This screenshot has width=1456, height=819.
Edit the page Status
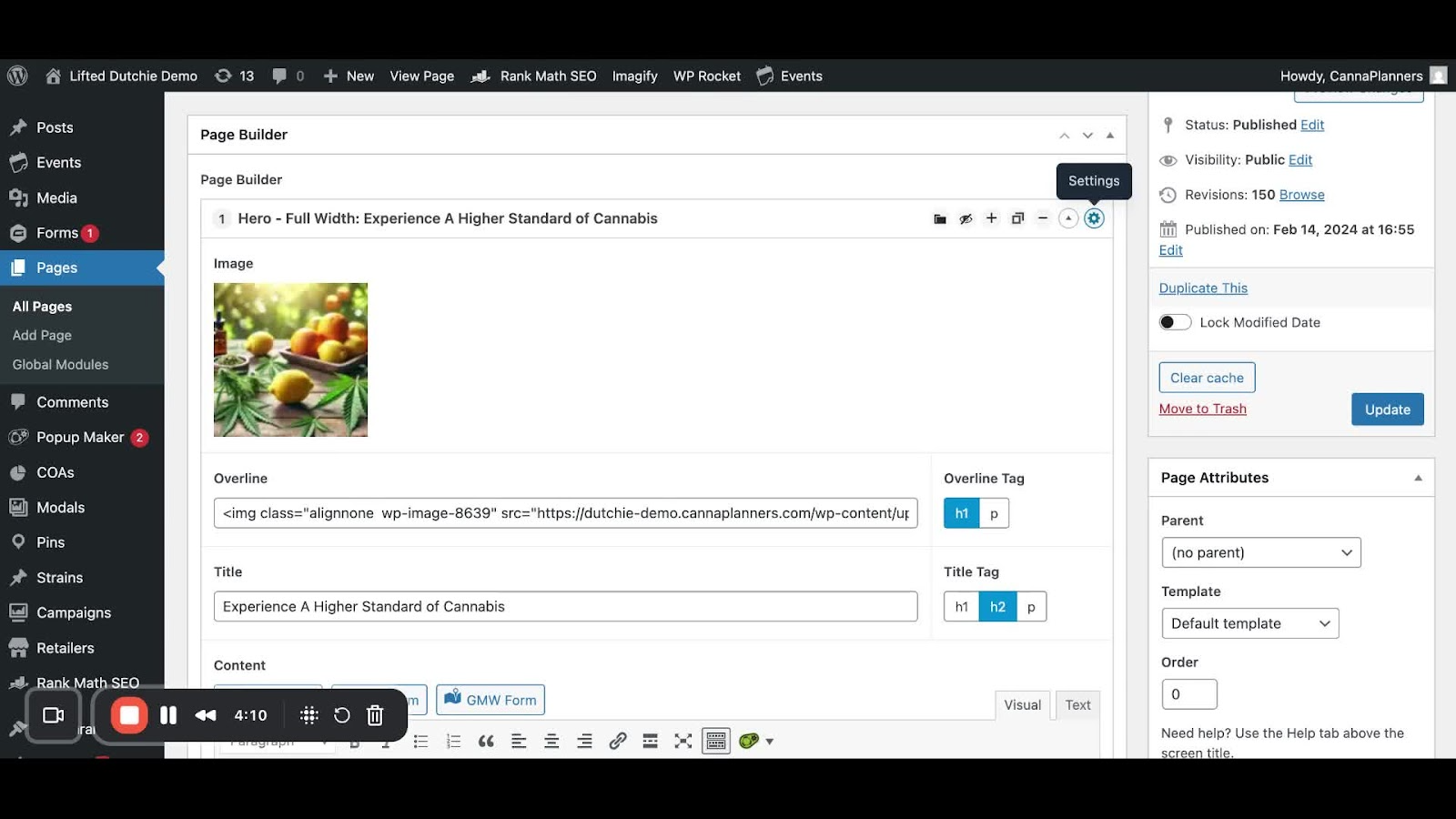click(1312, 125)
